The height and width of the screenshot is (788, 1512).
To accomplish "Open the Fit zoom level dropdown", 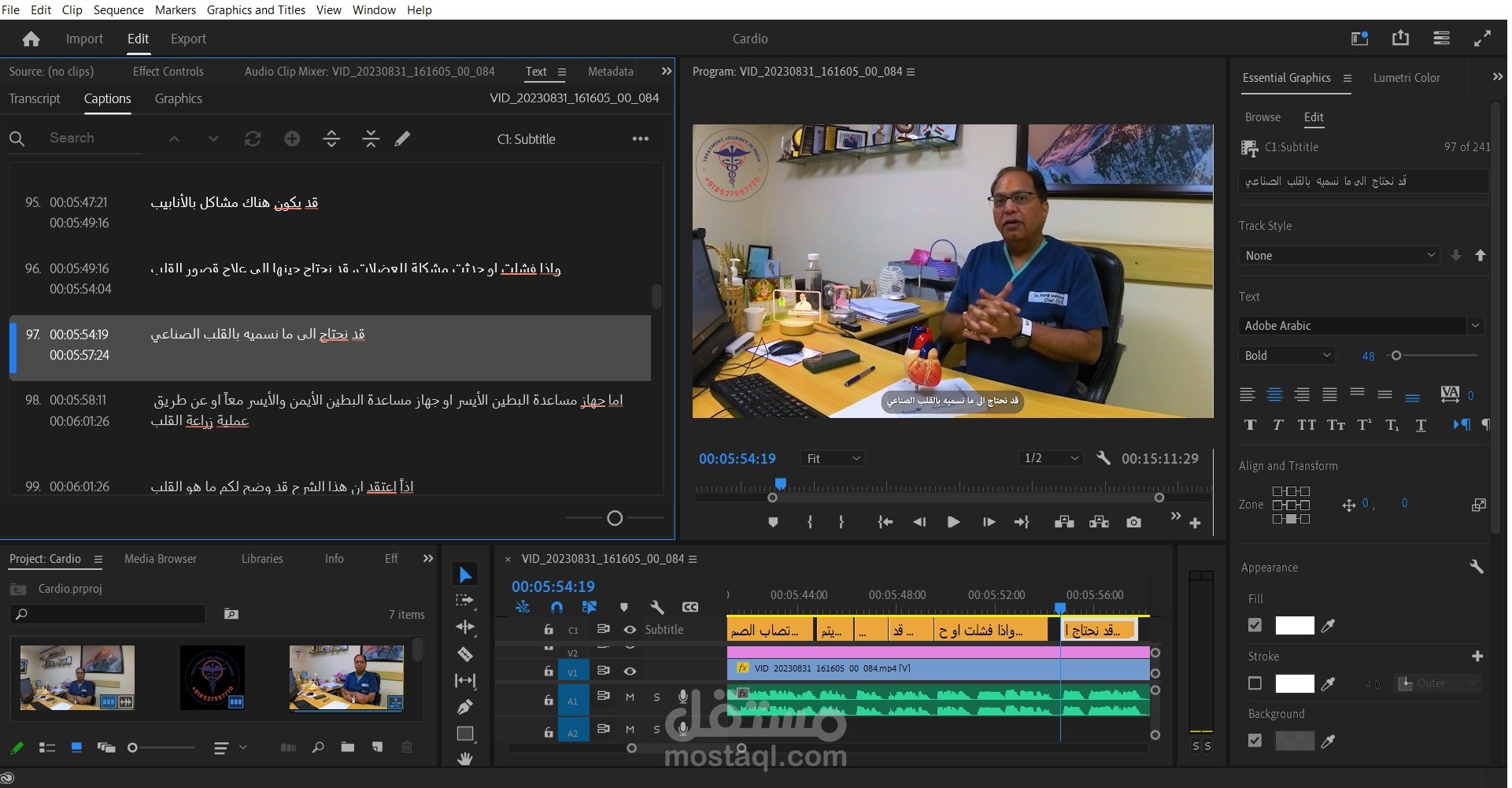I will [x=833, y=458].
